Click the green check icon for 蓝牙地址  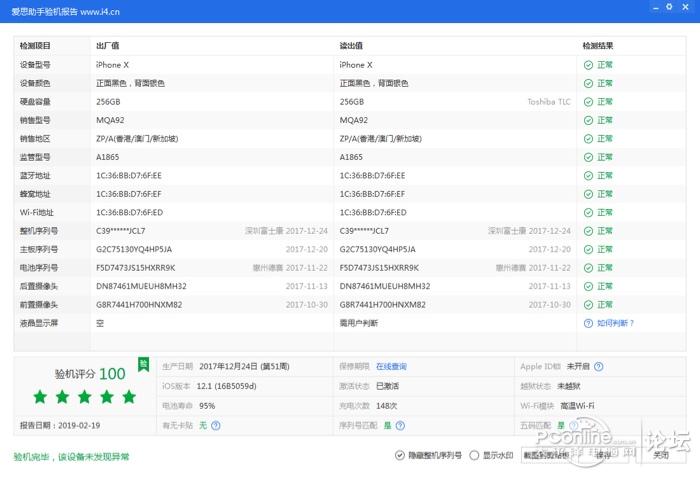point(588,176)
